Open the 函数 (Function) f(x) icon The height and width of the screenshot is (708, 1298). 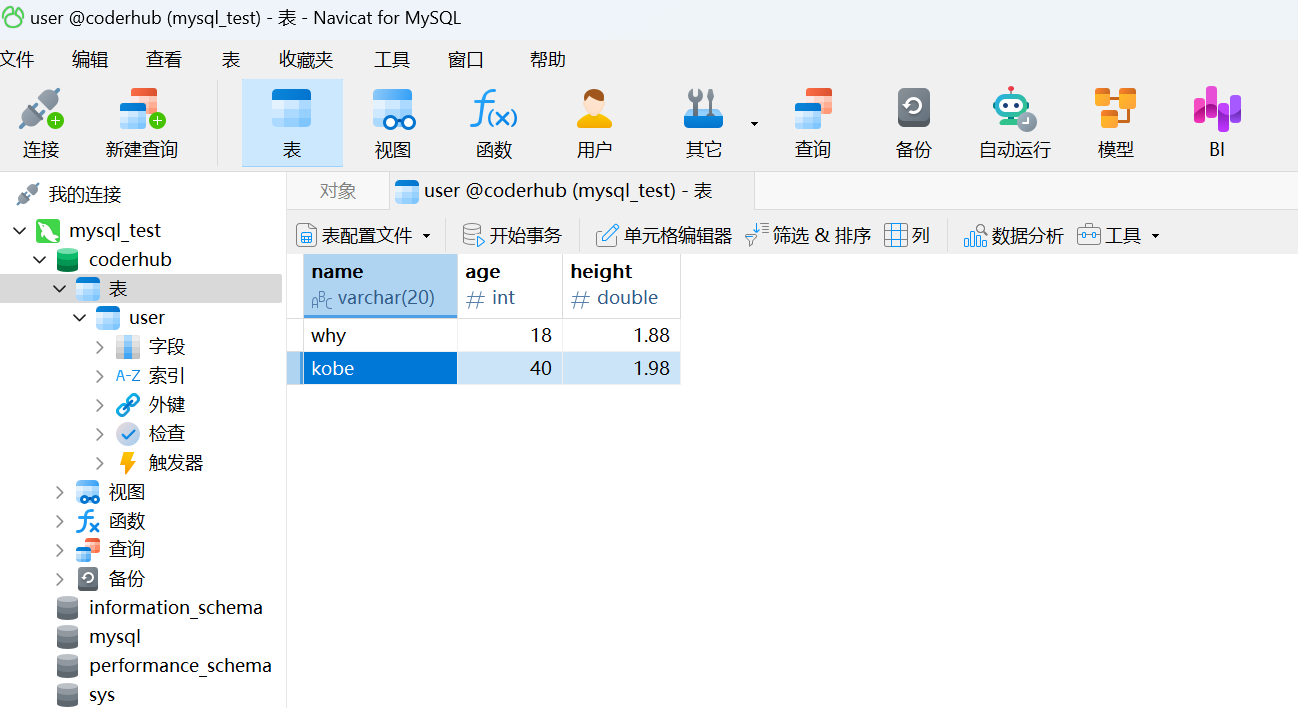tap(494, 110)
